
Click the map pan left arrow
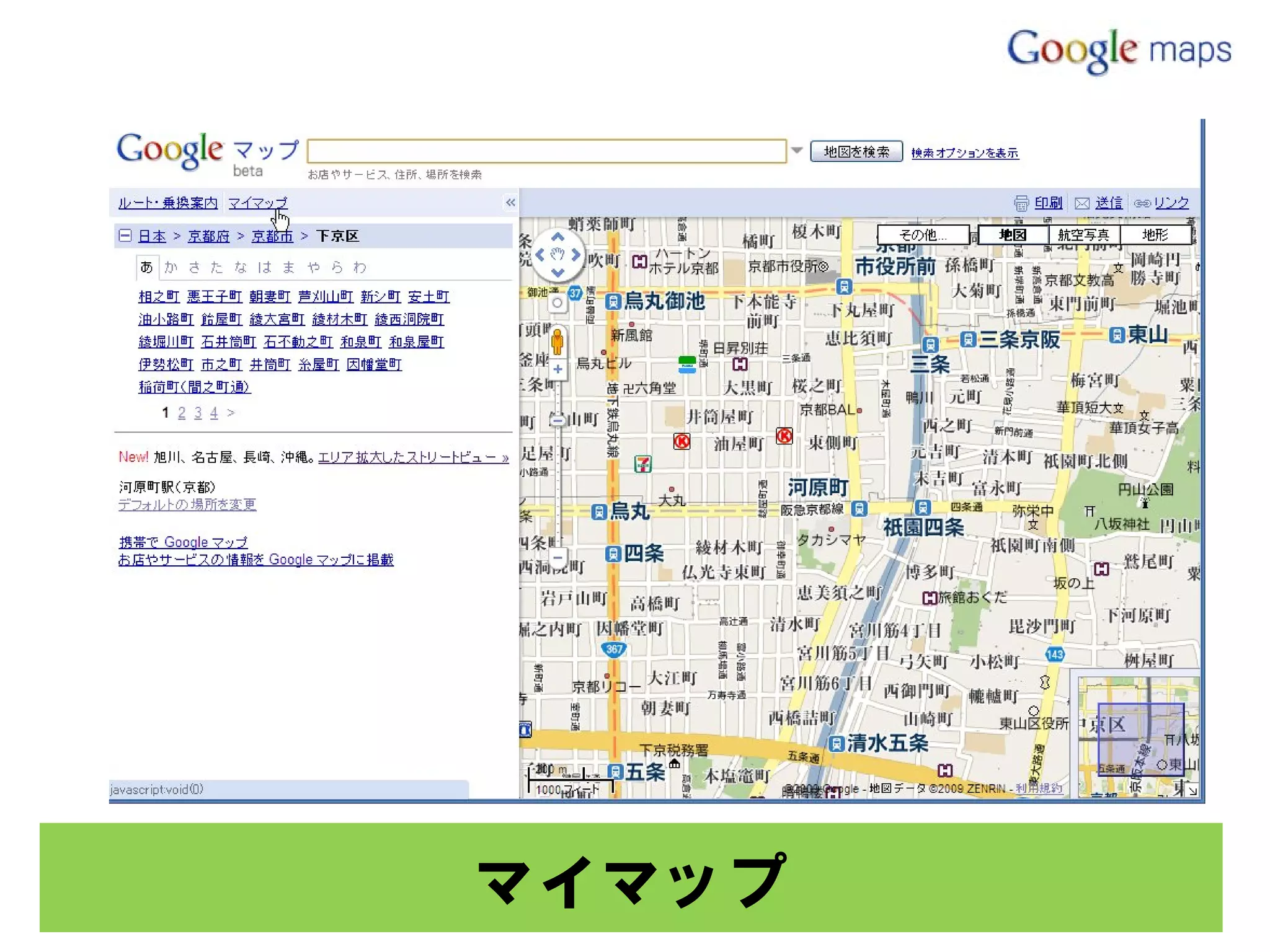coord(540,254)
